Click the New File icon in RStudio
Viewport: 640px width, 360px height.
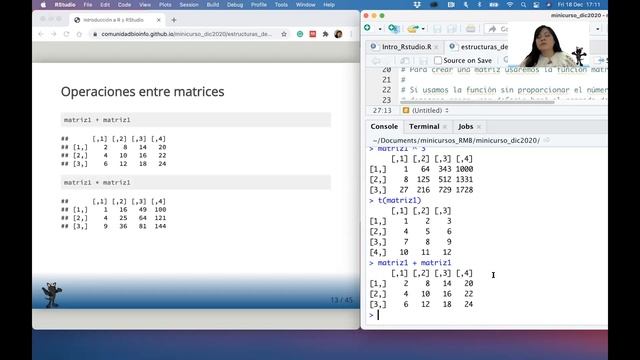point(367,28)
